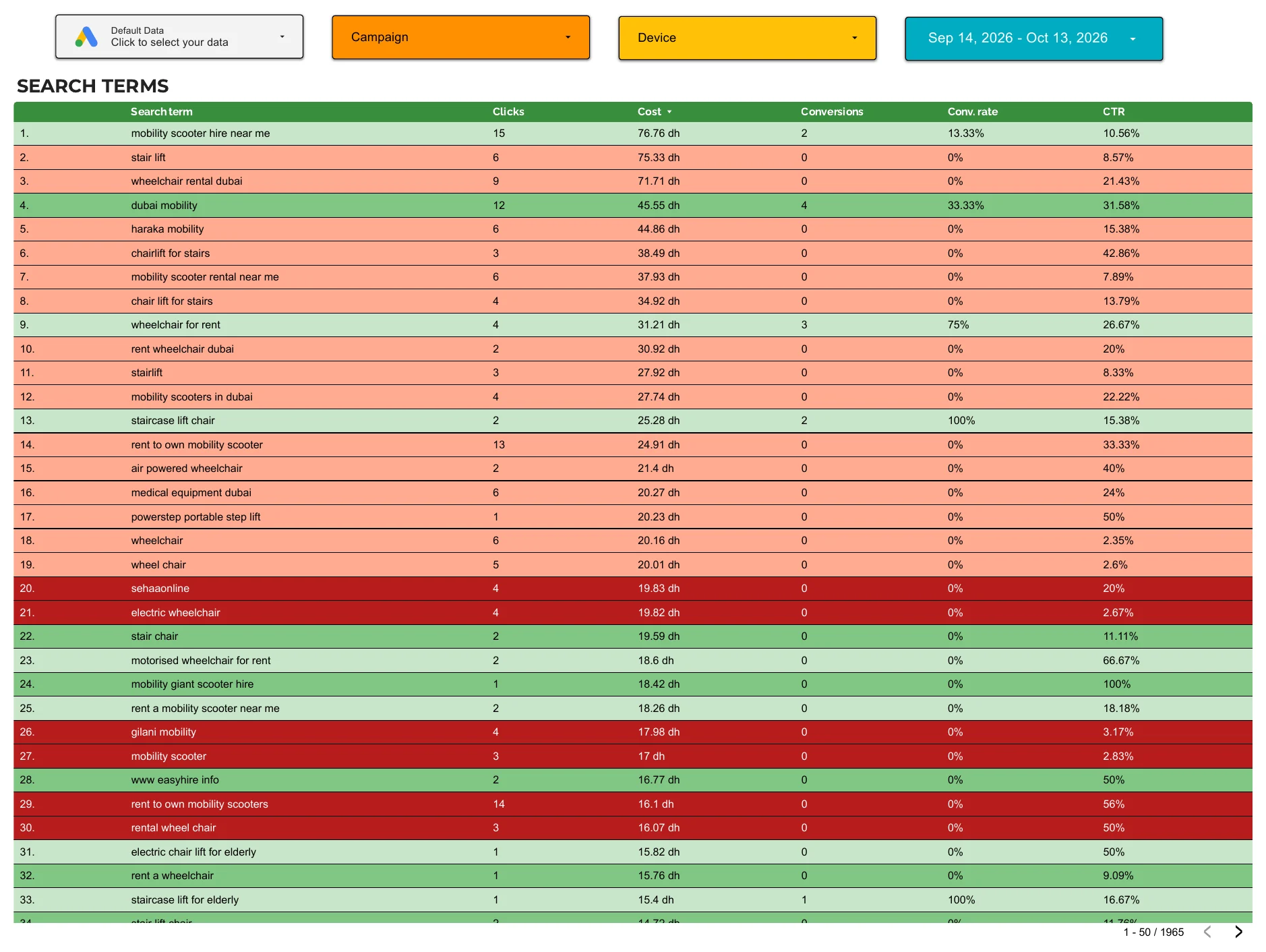Click 'rent a mobility scooter near me'
This screenshot has height=952, width=1266.
206,709
